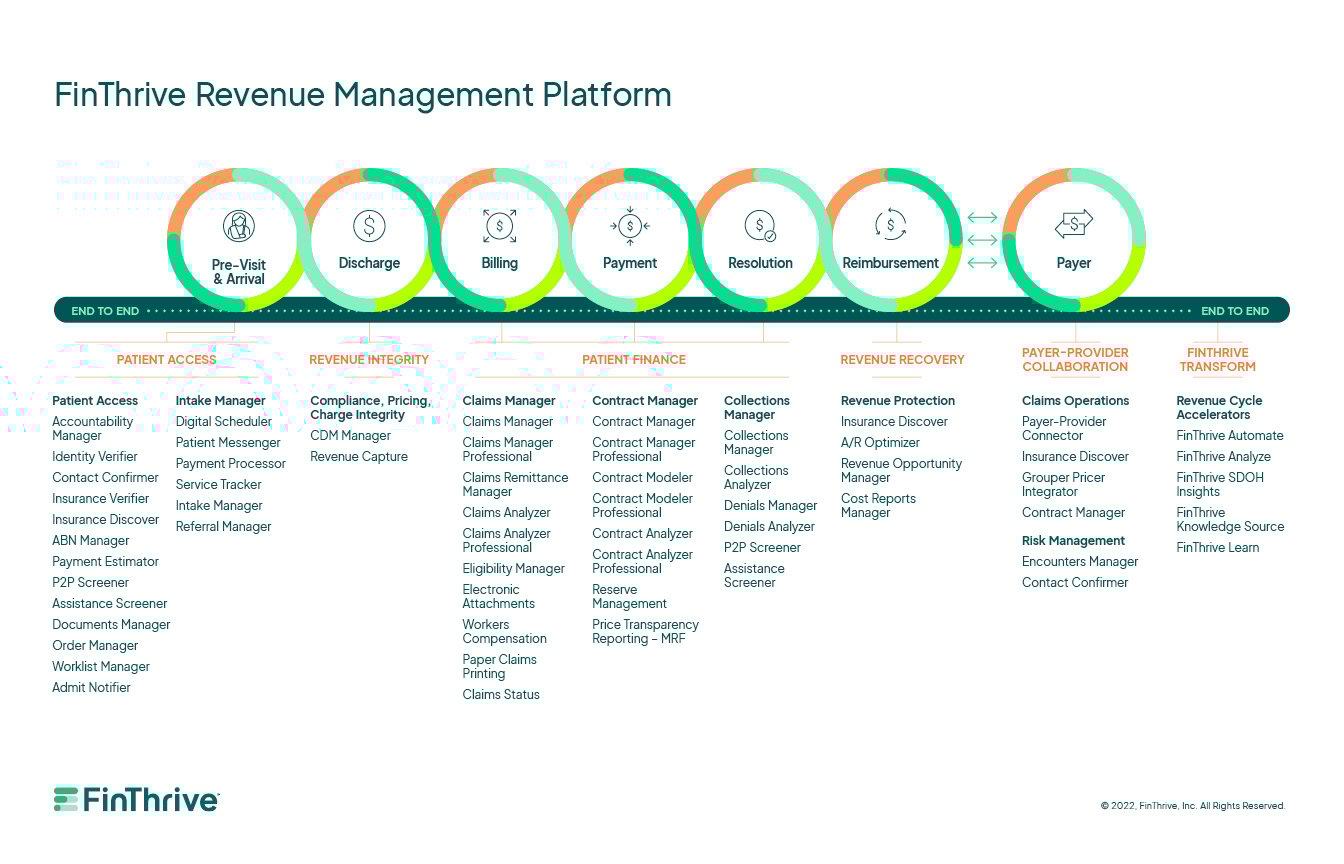1344x864 pixels.
Task: Select the PATIENT ACCESS section header
Action: (166, 359)
